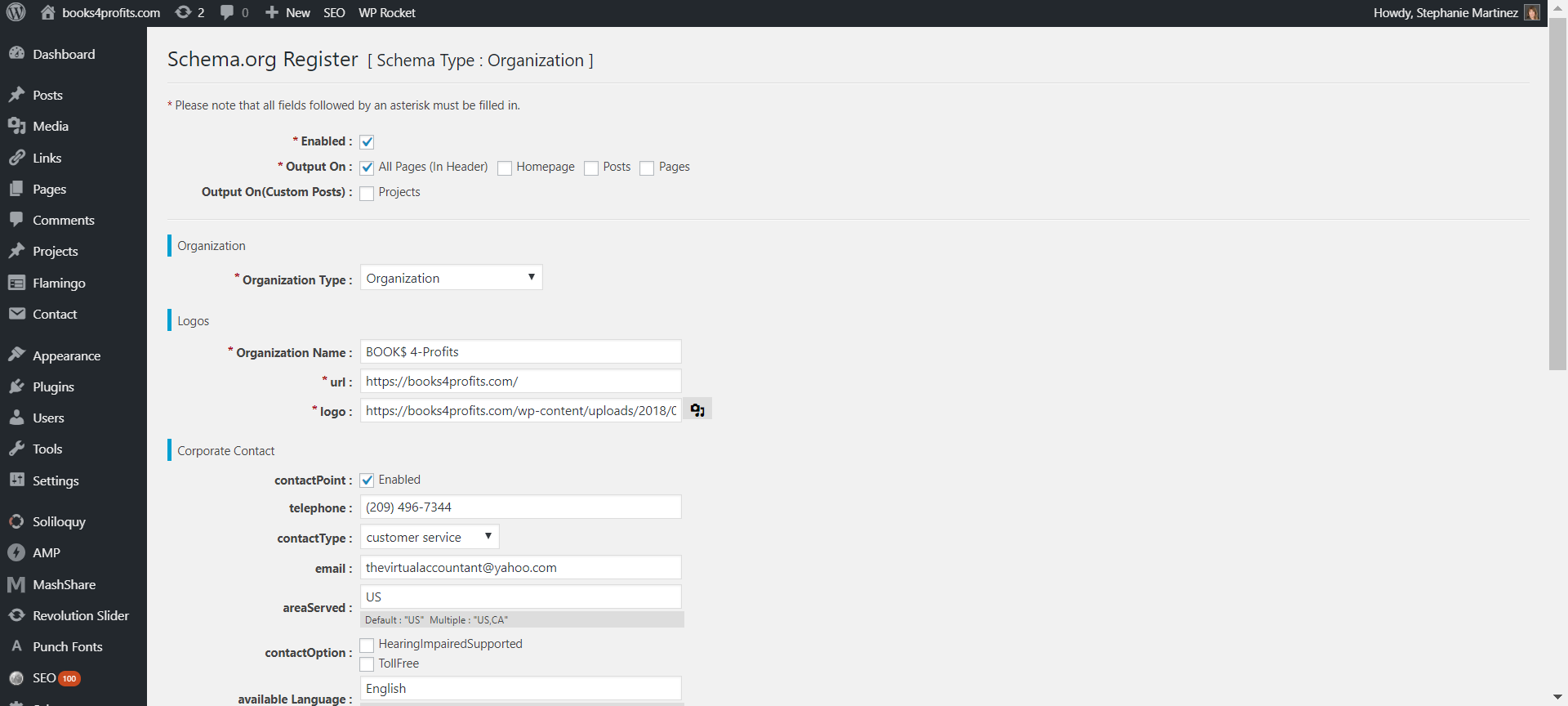Open Plugins plug icon in sidebar
Screen dimensions: 1568x706
16,387
